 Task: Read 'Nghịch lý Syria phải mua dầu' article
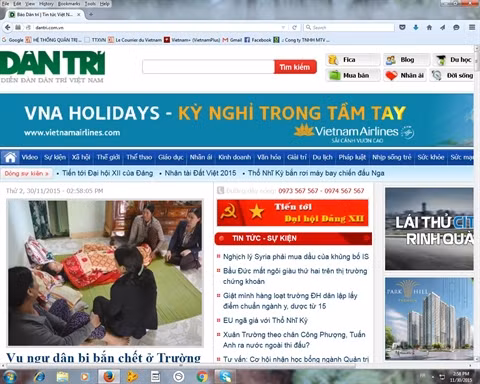(x=296, y=257)
